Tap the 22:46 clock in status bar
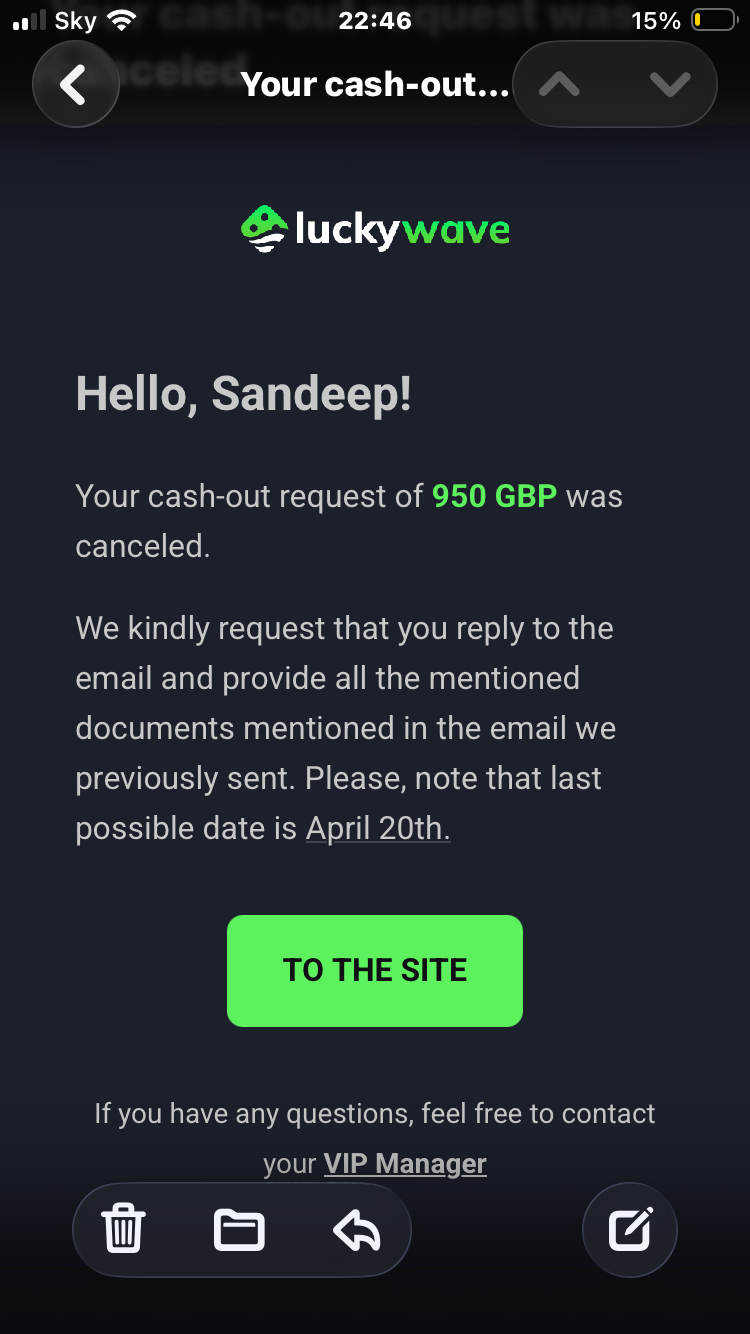This screenshot has width=750, height=1334. [375, 20]
